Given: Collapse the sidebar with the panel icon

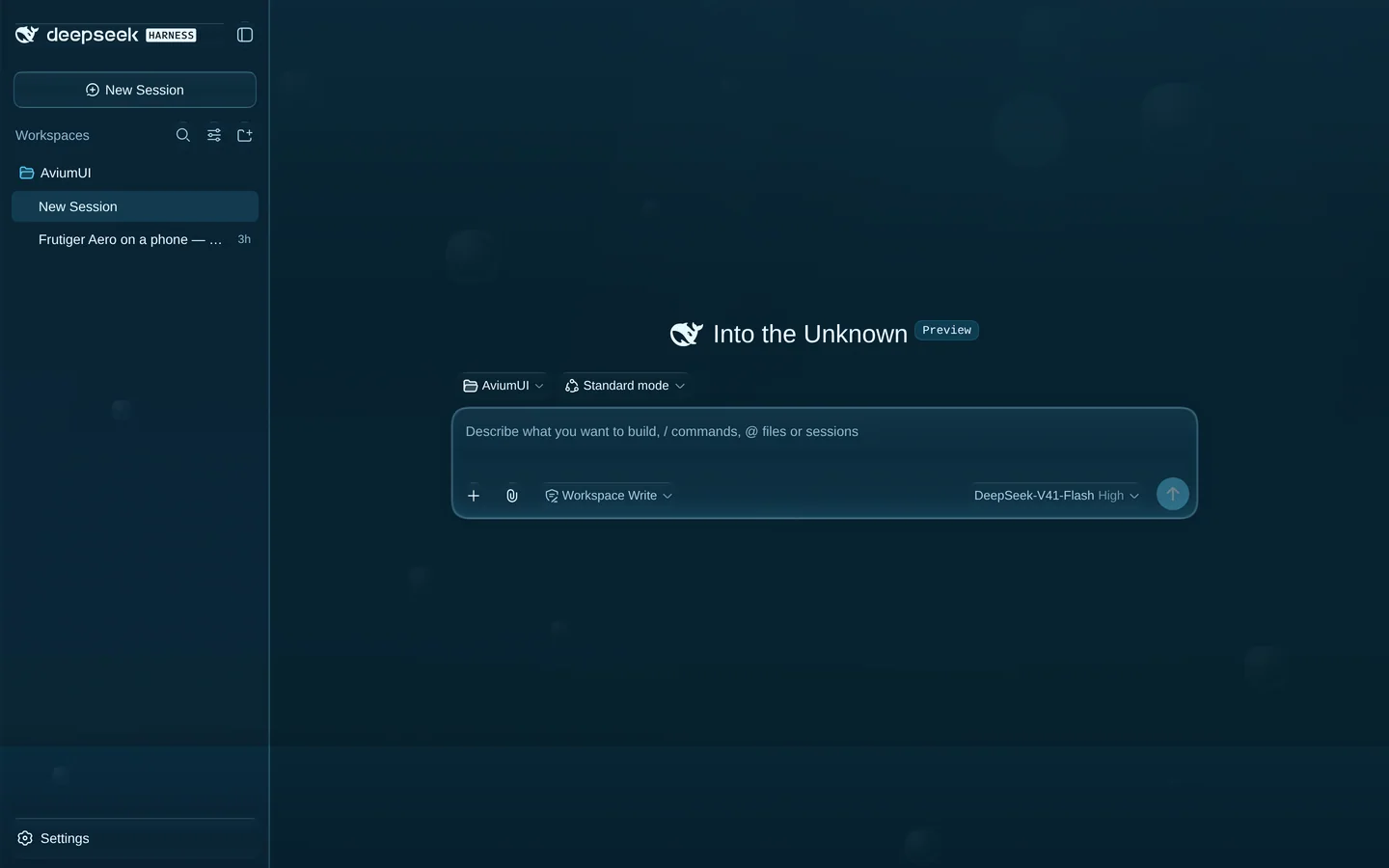Looking at the screenshot, I should (245, 35).
